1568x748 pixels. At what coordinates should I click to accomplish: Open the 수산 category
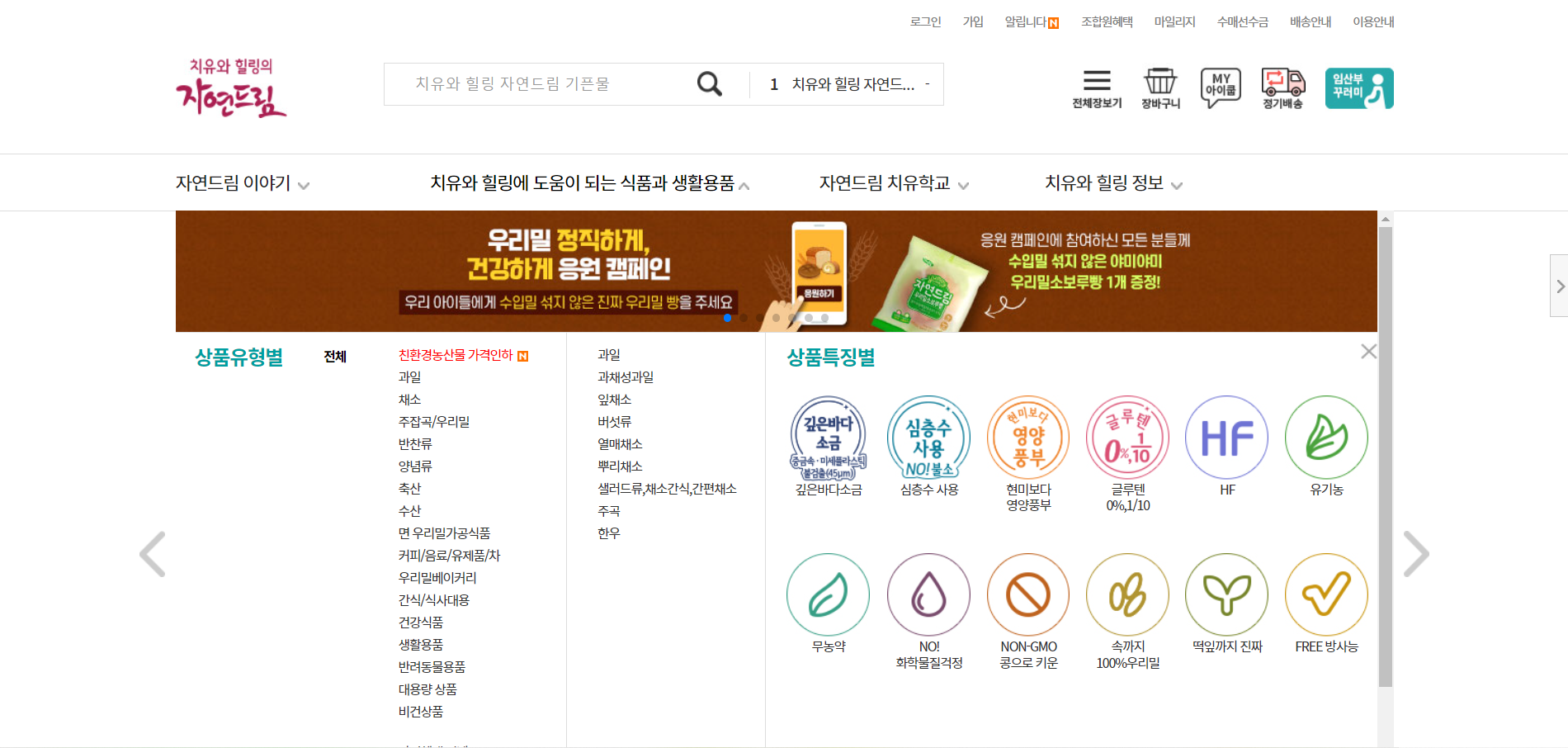[x=409, y=511]
